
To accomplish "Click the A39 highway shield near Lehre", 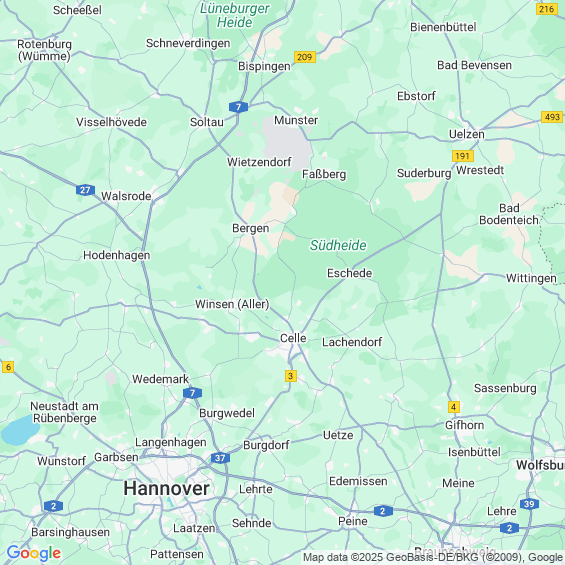I will click(529, 504).
